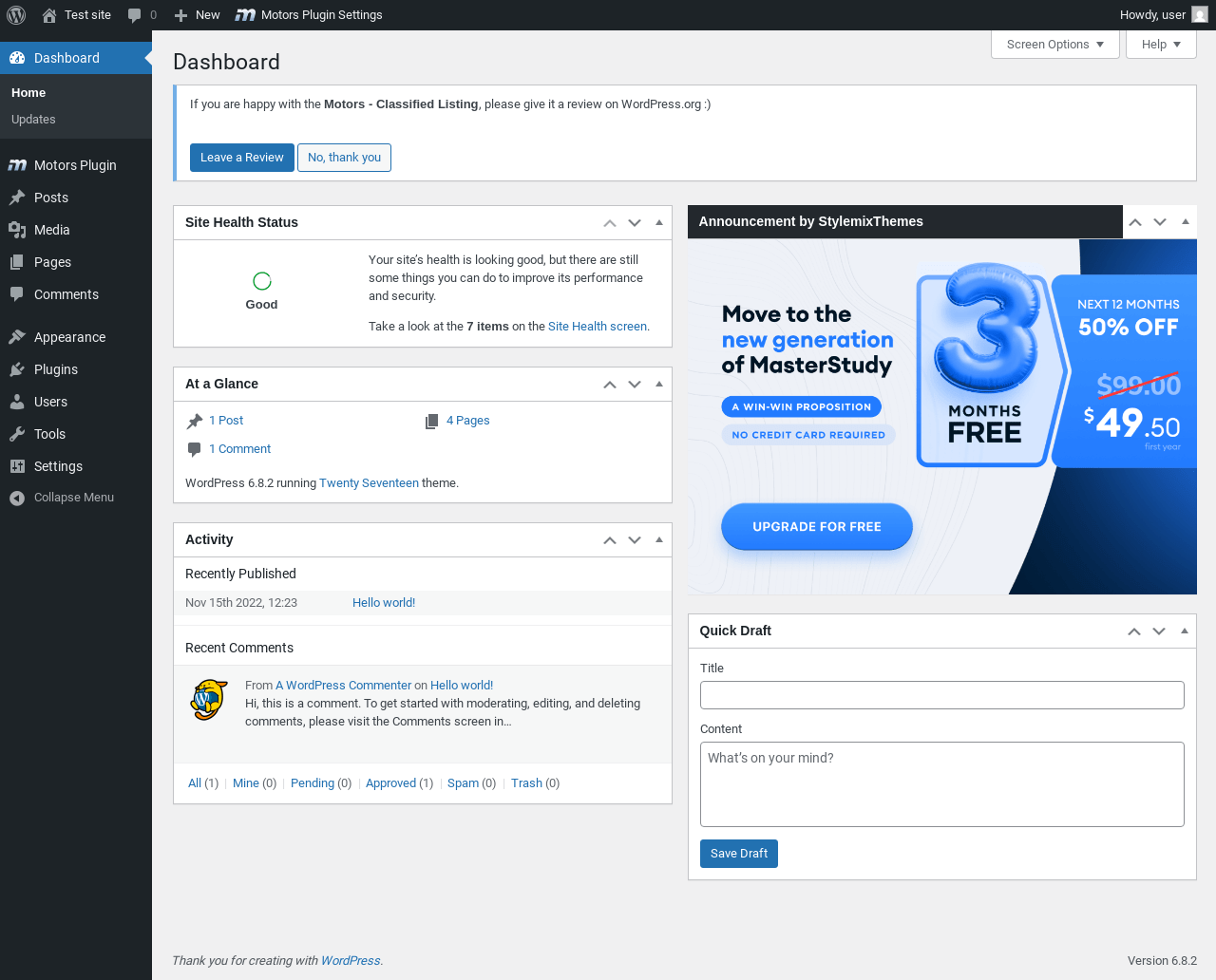1216x980 pixels.
Task: Click the Good health status circle
Action: coord(262,281)
